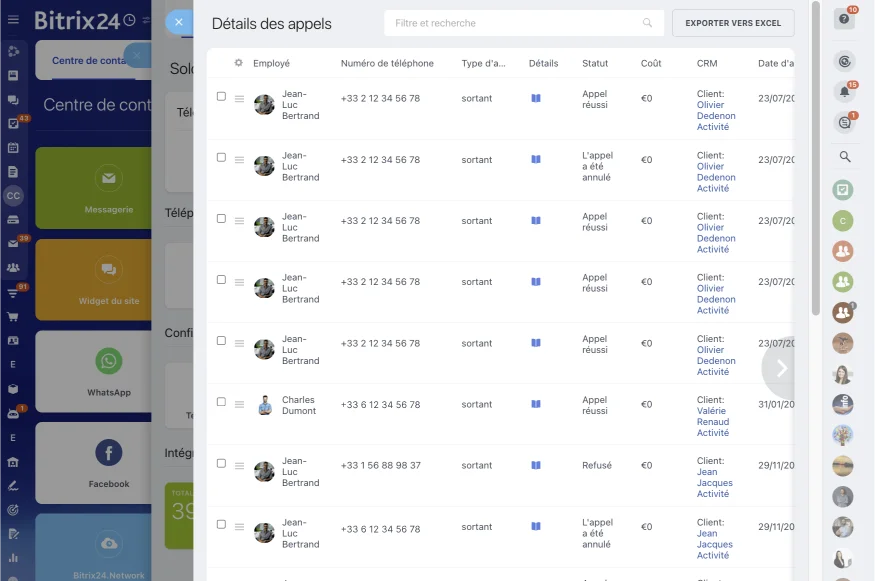Sort by the Employé column header
875x581 pixels.
pyautogui.click(x=271, y=63)
